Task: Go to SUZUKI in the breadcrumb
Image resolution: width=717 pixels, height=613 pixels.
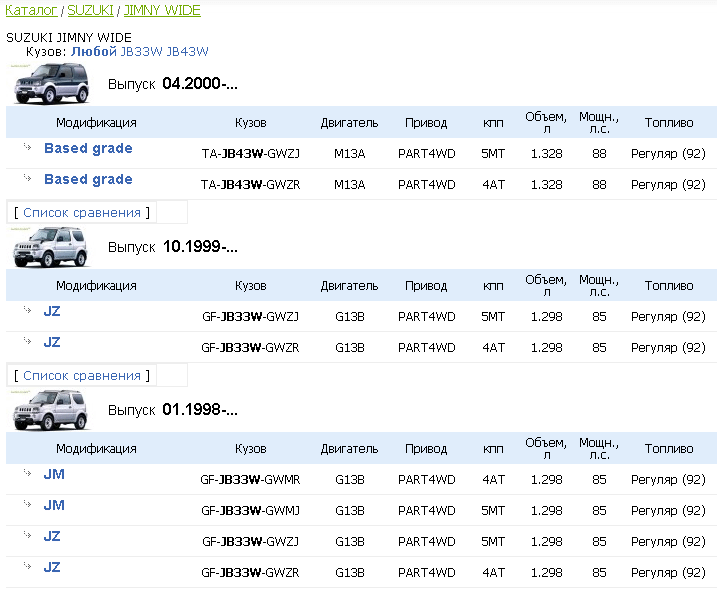Action: (x=90, y=10)
